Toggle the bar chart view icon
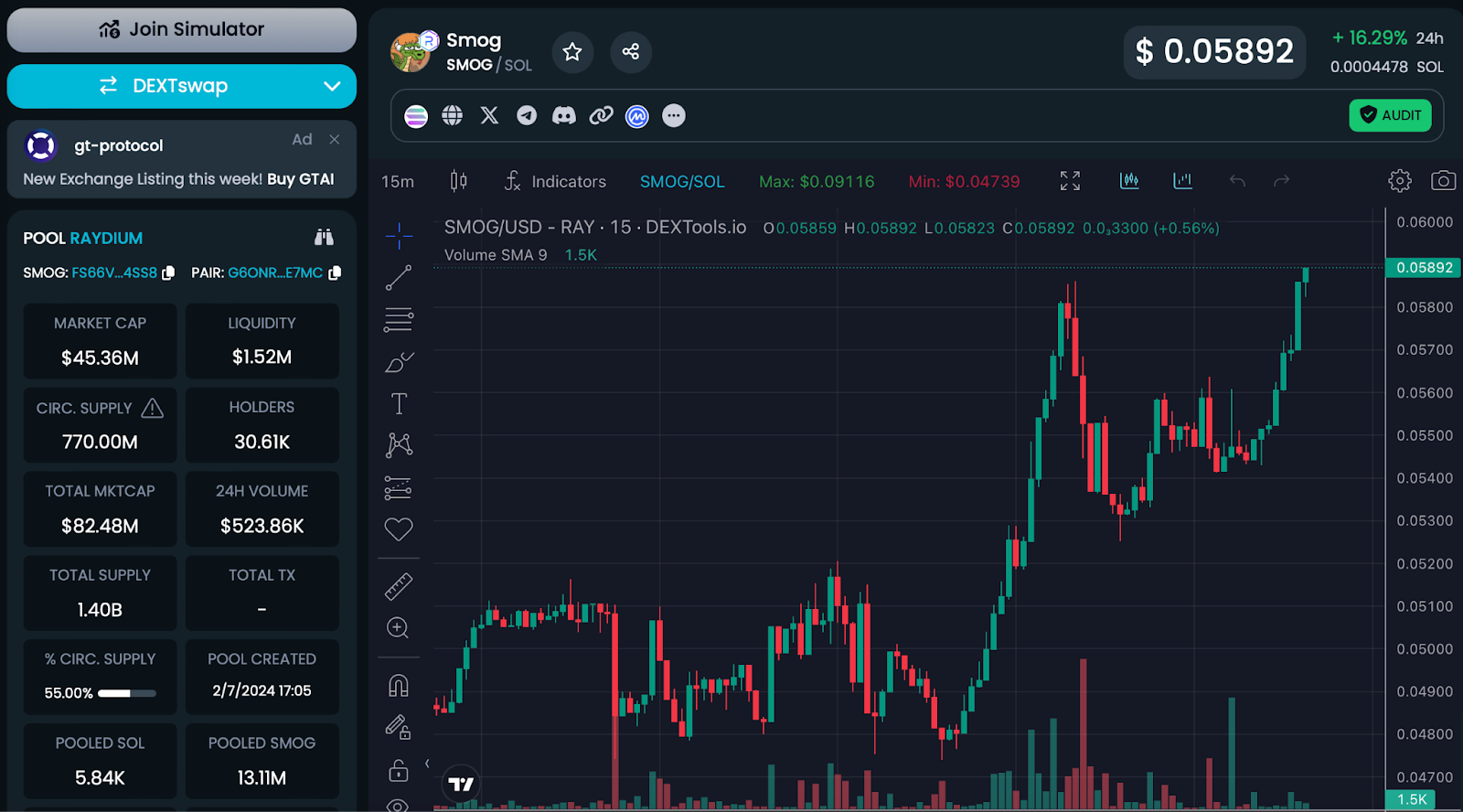The width and height of the screenshot is (1463, 812). tap(1183, 181)
